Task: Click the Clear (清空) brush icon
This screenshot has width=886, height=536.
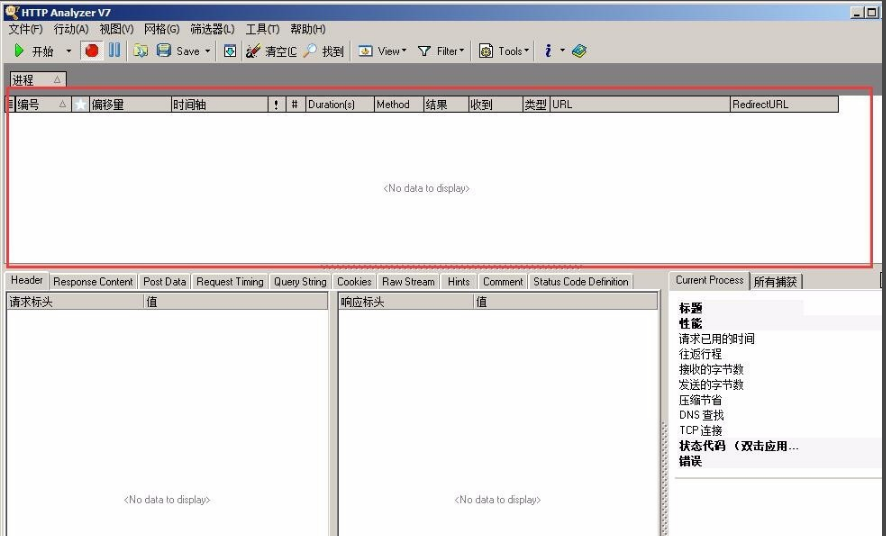Action: point(253,51)
